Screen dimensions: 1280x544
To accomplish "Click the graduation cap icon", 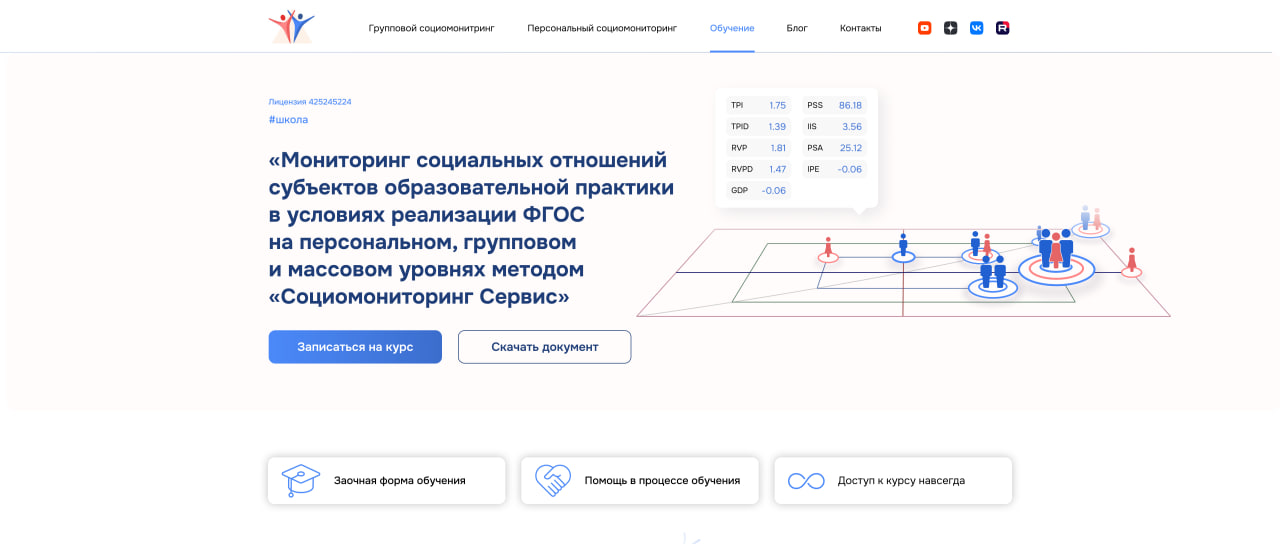I will click(300, 481).
